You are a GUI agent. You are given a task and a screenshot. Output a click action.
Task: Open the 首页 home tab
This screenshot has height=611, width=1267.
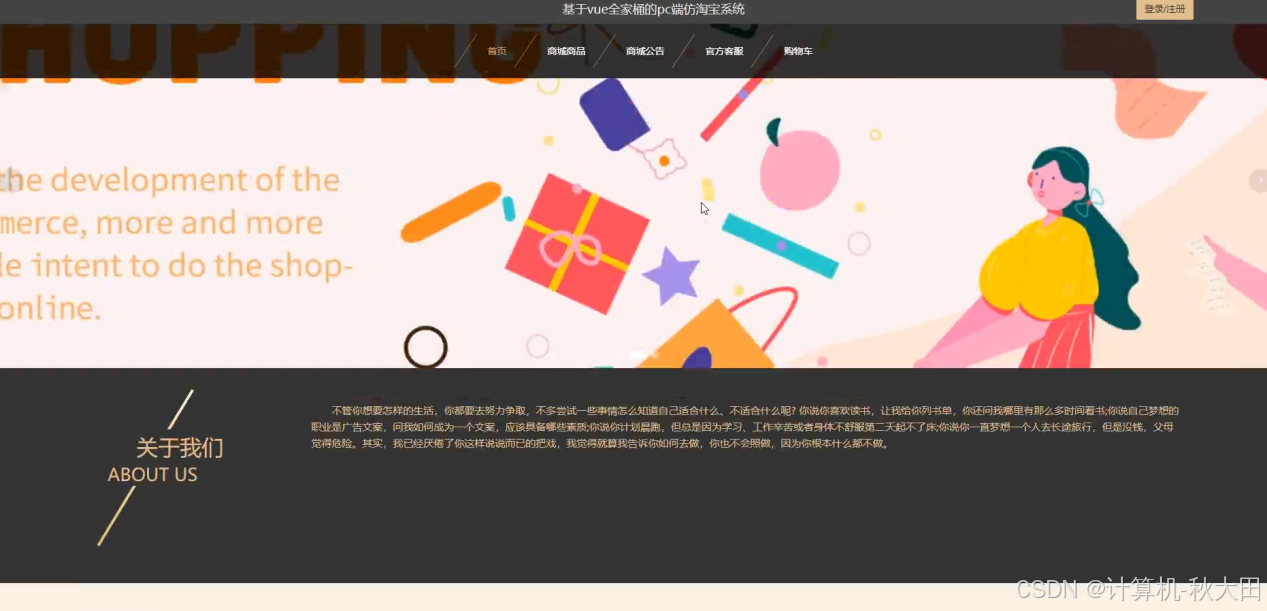click(497, 51)
